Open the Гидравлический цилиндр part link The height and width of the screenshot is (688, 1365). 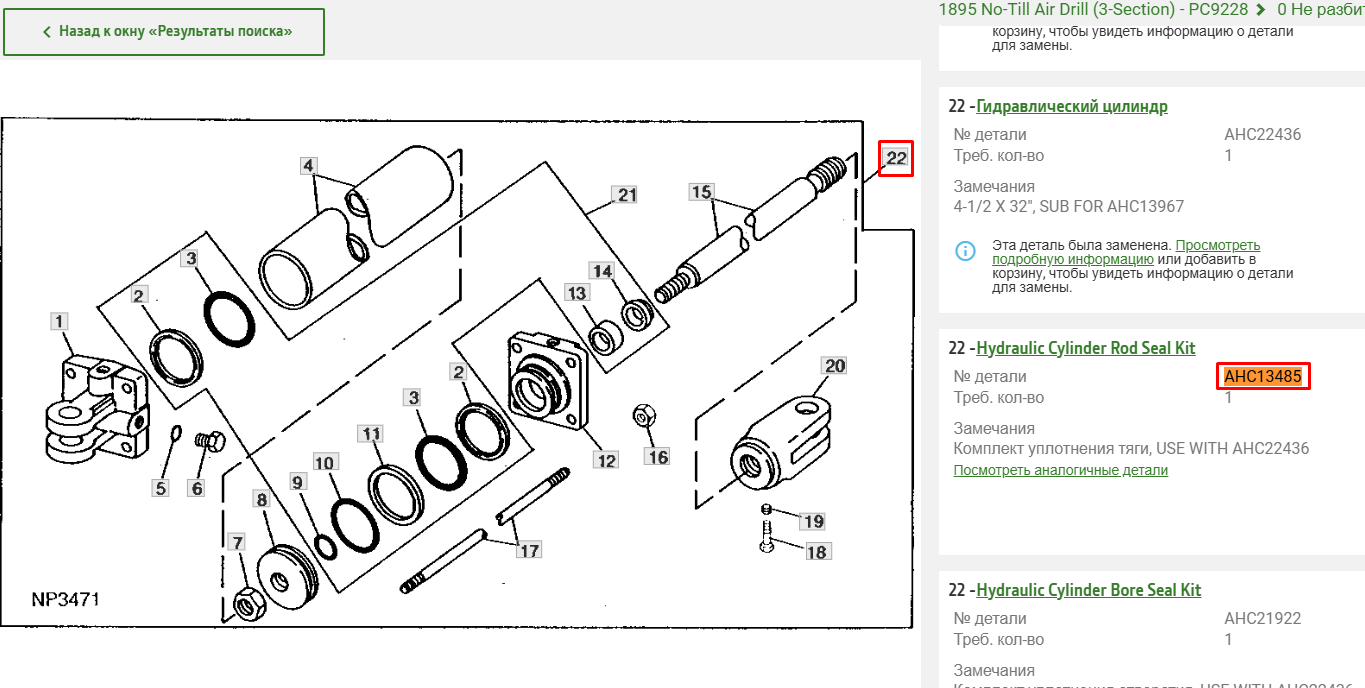coord(1072,106)
